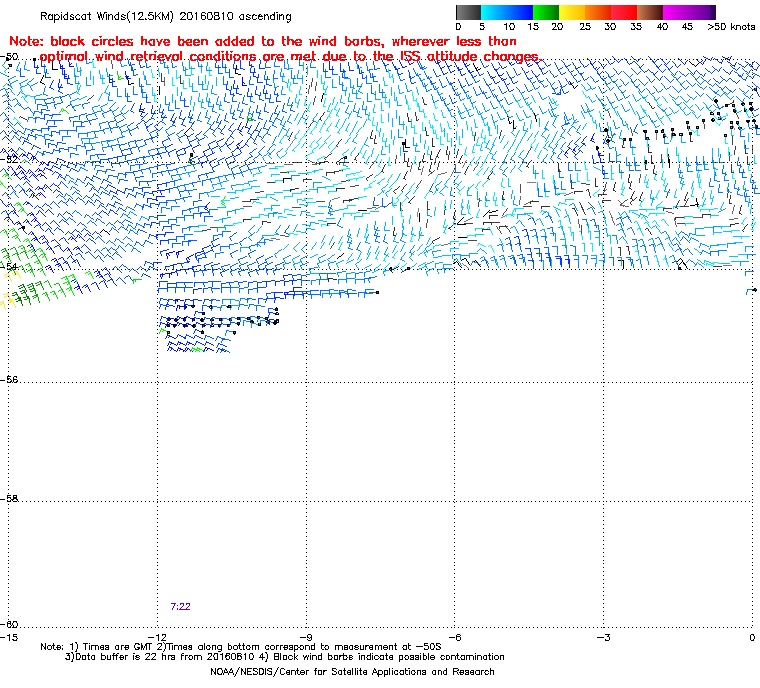Click the Rapidscat Winds title text

(166, 16)
